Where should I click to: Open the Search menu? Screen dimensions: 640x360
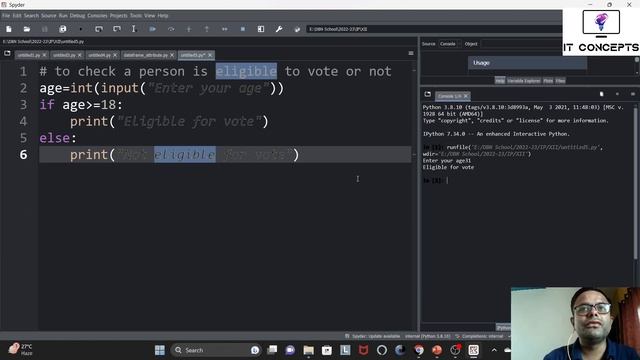coord(31,16)
